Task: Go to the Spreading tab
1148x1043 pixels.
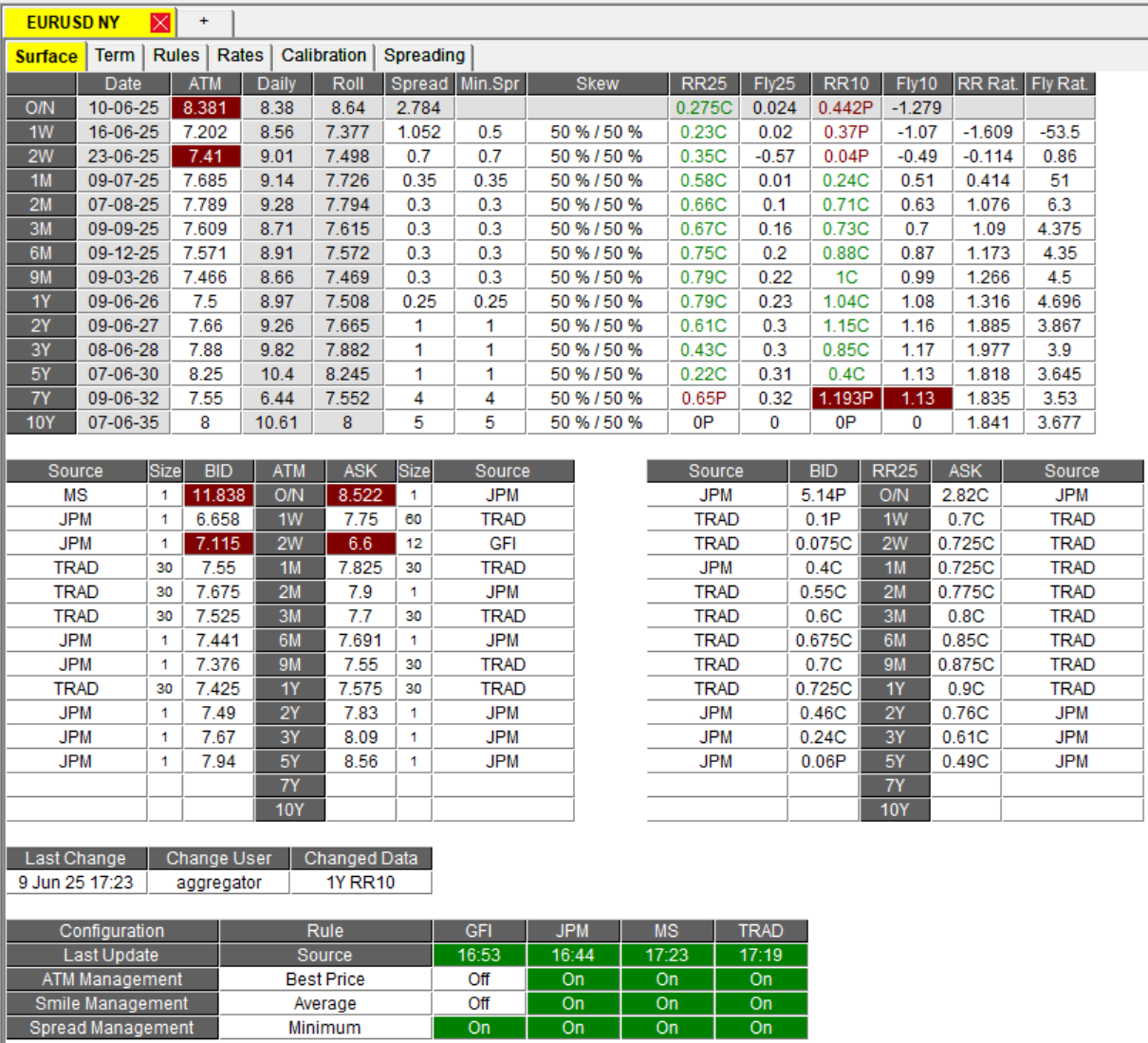Action: point(424,56)
